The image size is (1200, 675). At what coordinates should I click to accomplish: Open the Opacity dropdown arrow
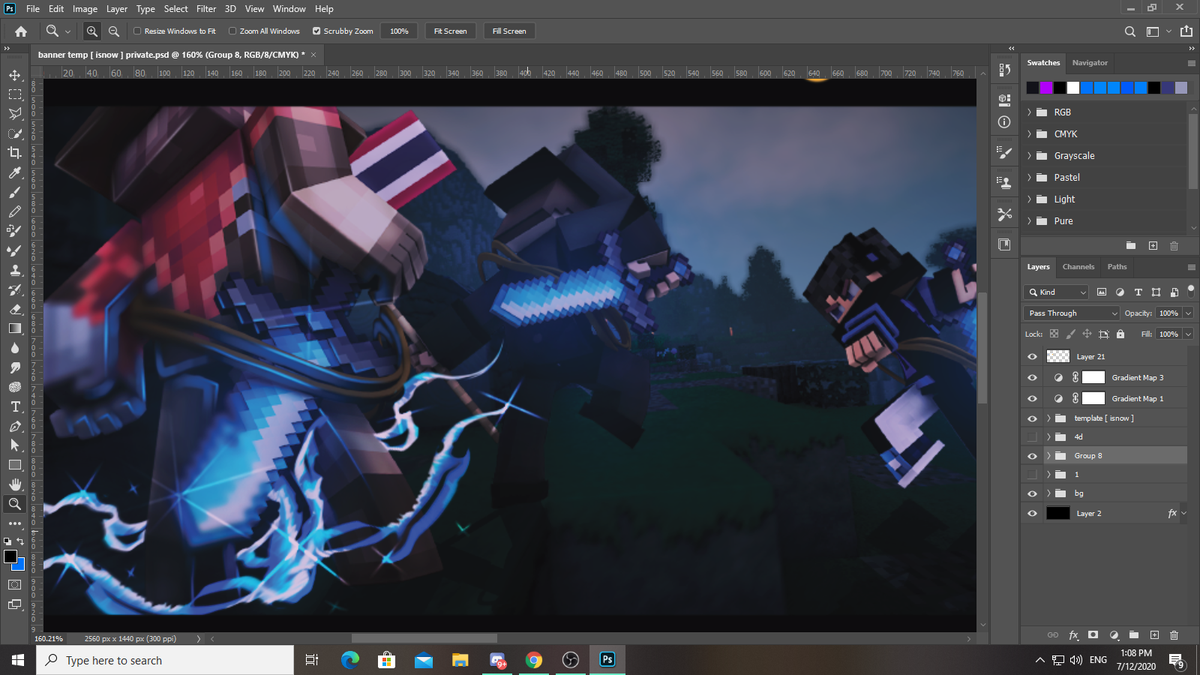click(1188, 313)
